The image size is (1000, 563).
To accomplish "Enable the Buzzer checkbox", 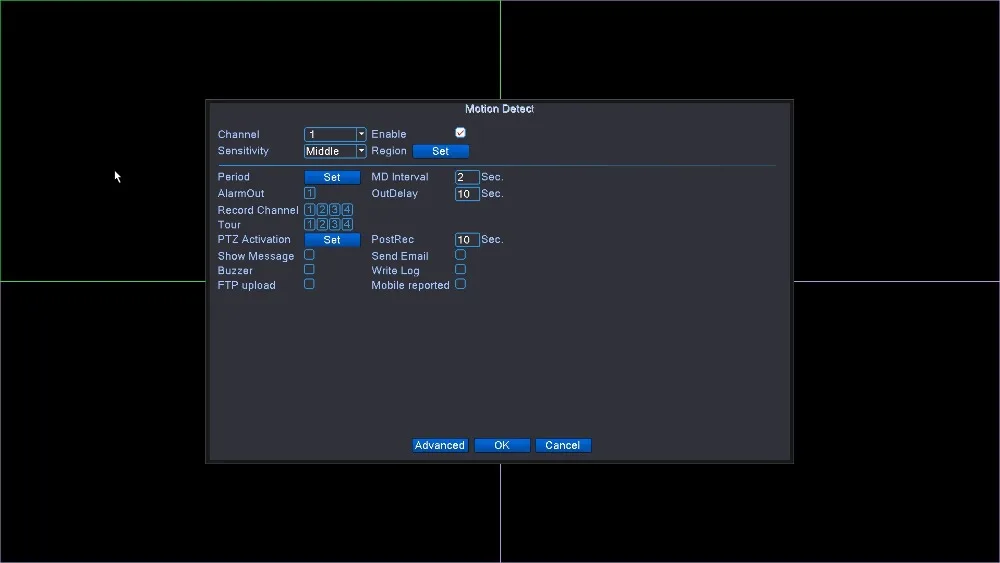I will [x=309, y=269].
